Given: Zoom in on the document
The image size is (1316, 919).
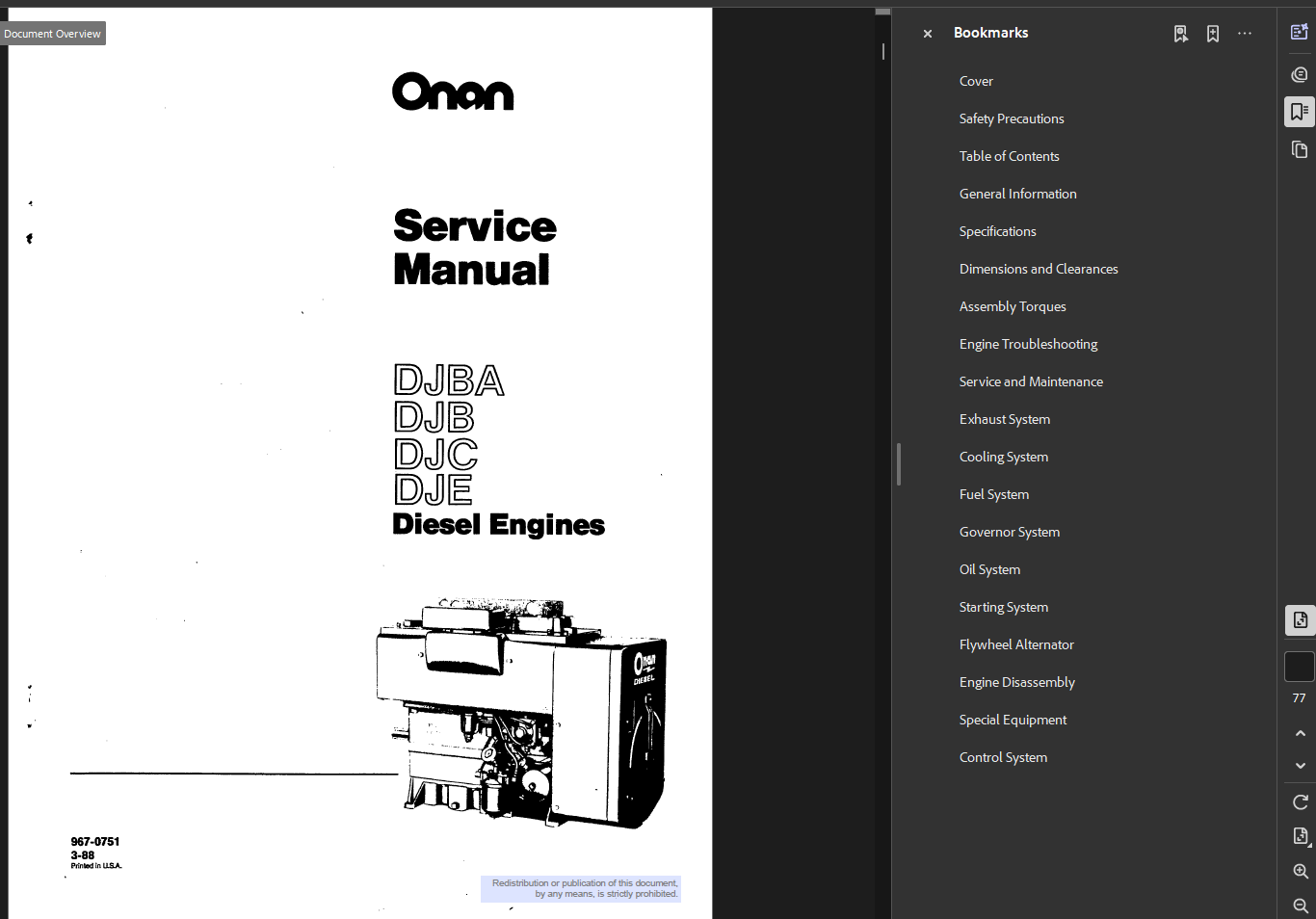Looking at the screenshot, I should [1300, 871].
